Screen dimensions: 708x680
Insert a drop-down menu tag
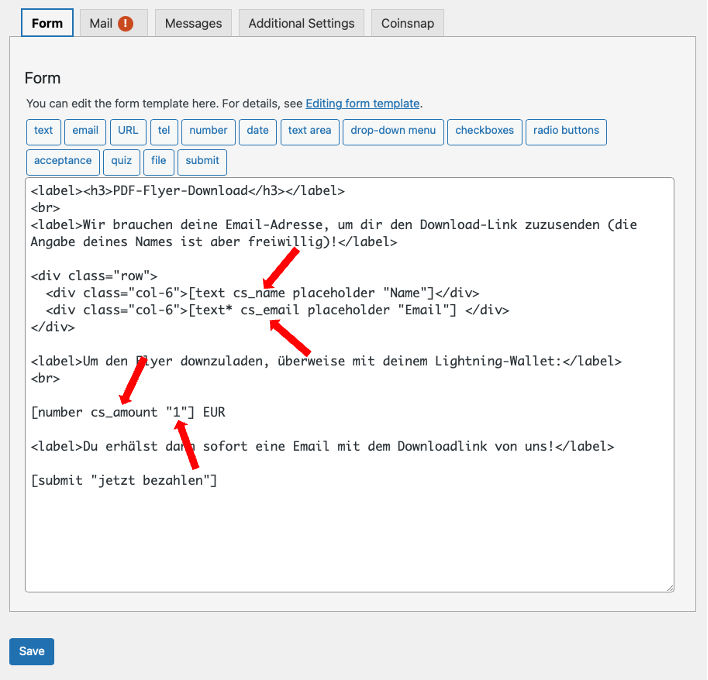[393, 131]
